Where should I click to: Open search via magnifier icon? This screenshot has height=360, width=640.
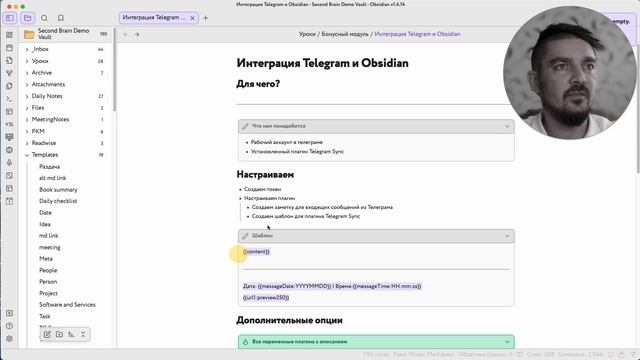coord(44,18)
